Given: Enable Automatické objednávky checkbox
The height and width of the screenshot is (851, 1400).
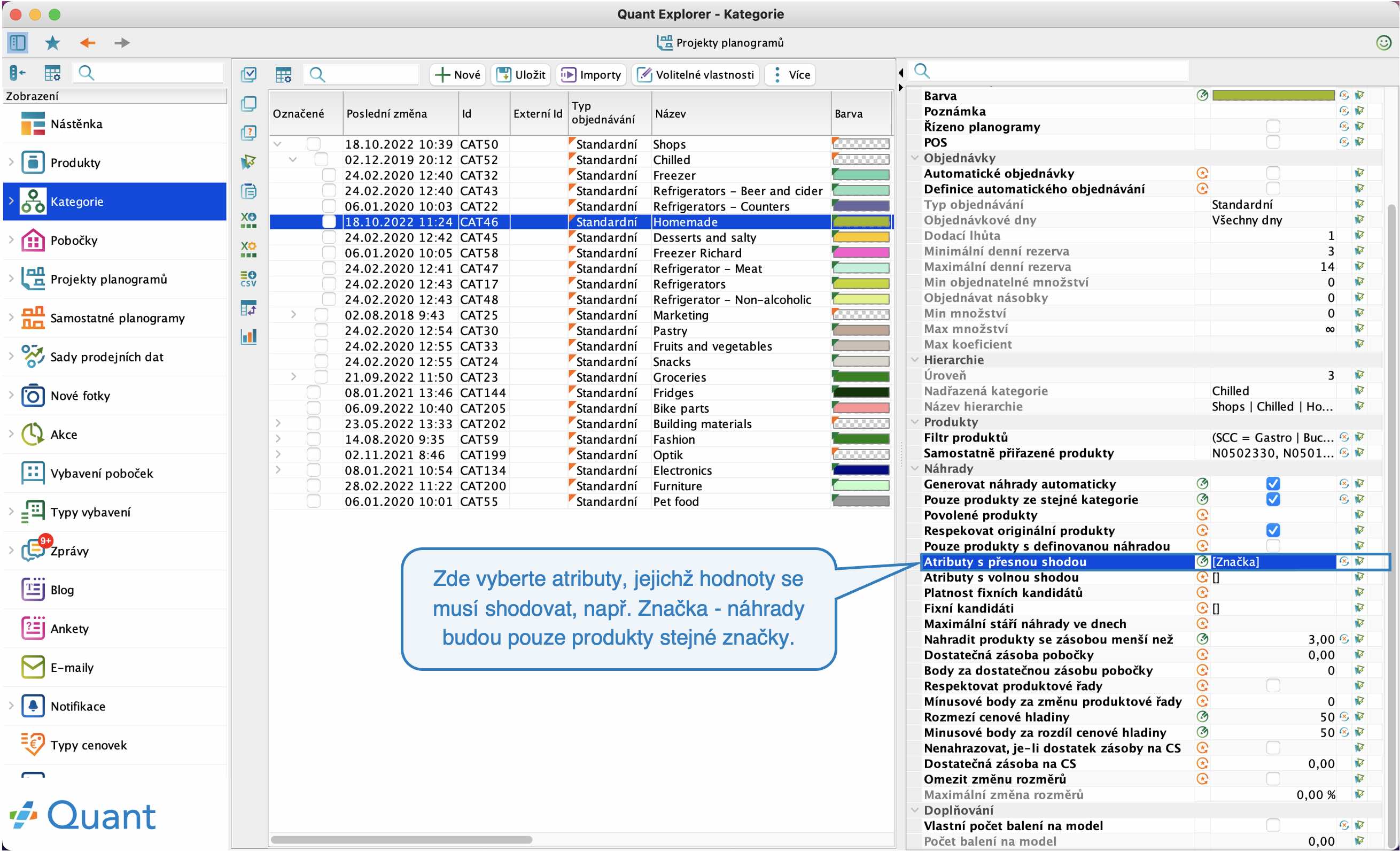Looking at the screenshot, I should click(x=1273, y=173).
